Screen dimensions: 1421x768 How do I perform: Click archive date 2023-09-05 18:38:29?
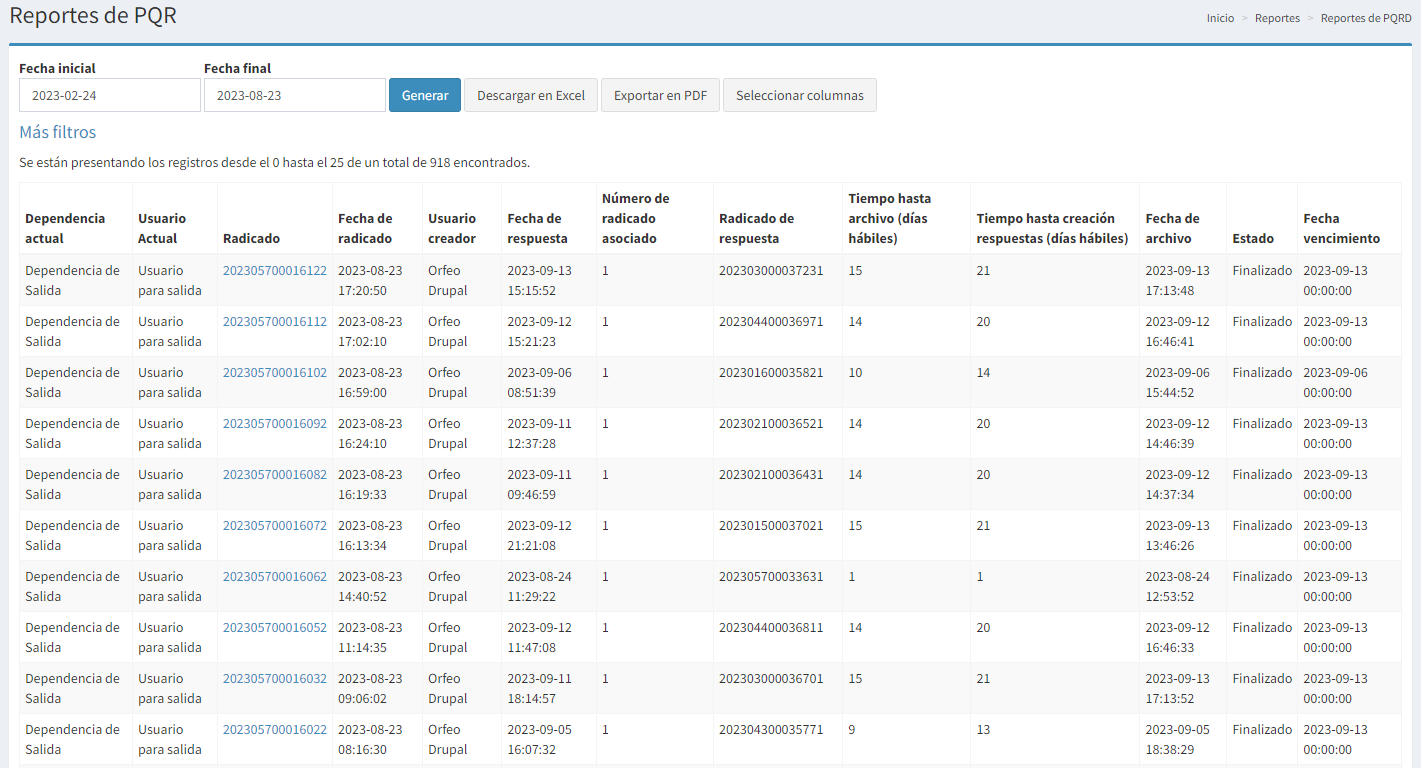[1177, 739]
